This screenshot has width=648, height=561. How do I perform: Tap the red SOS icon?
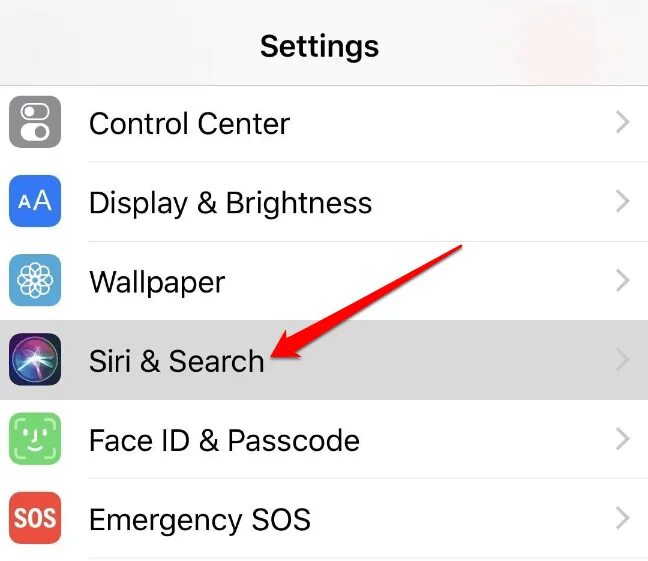pyautogui.click(x=35, y=518)
